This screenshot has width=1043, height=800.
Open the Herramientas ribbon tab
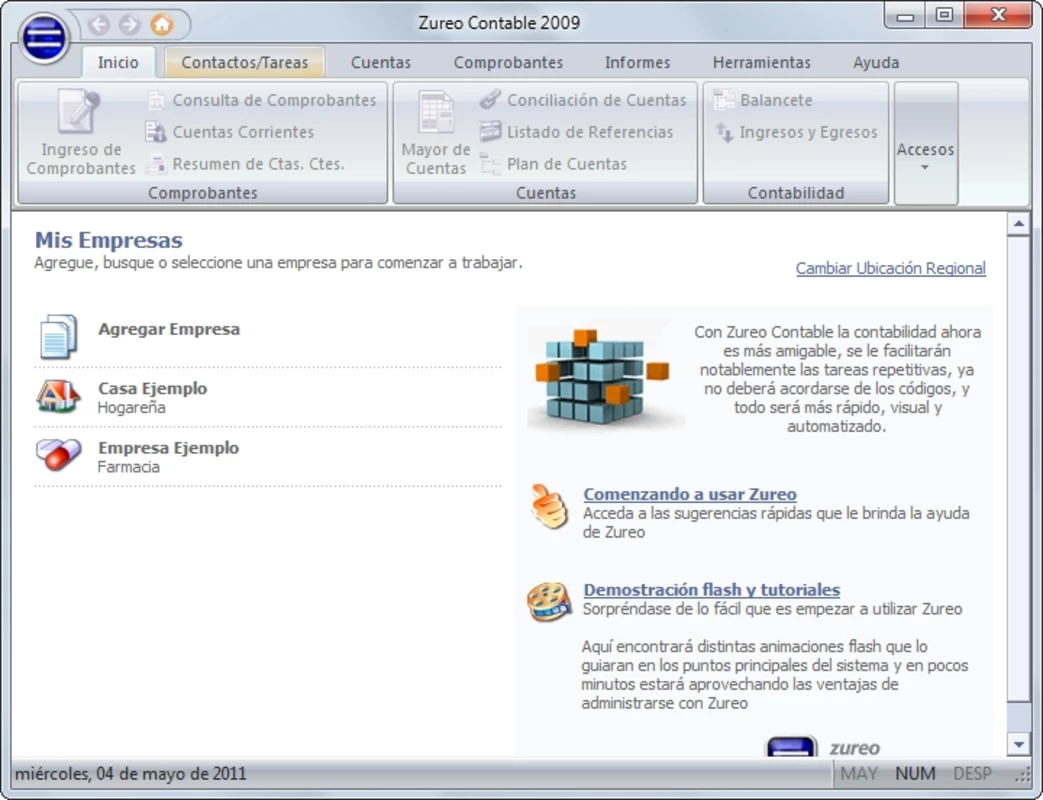click(x=762, y=63)
